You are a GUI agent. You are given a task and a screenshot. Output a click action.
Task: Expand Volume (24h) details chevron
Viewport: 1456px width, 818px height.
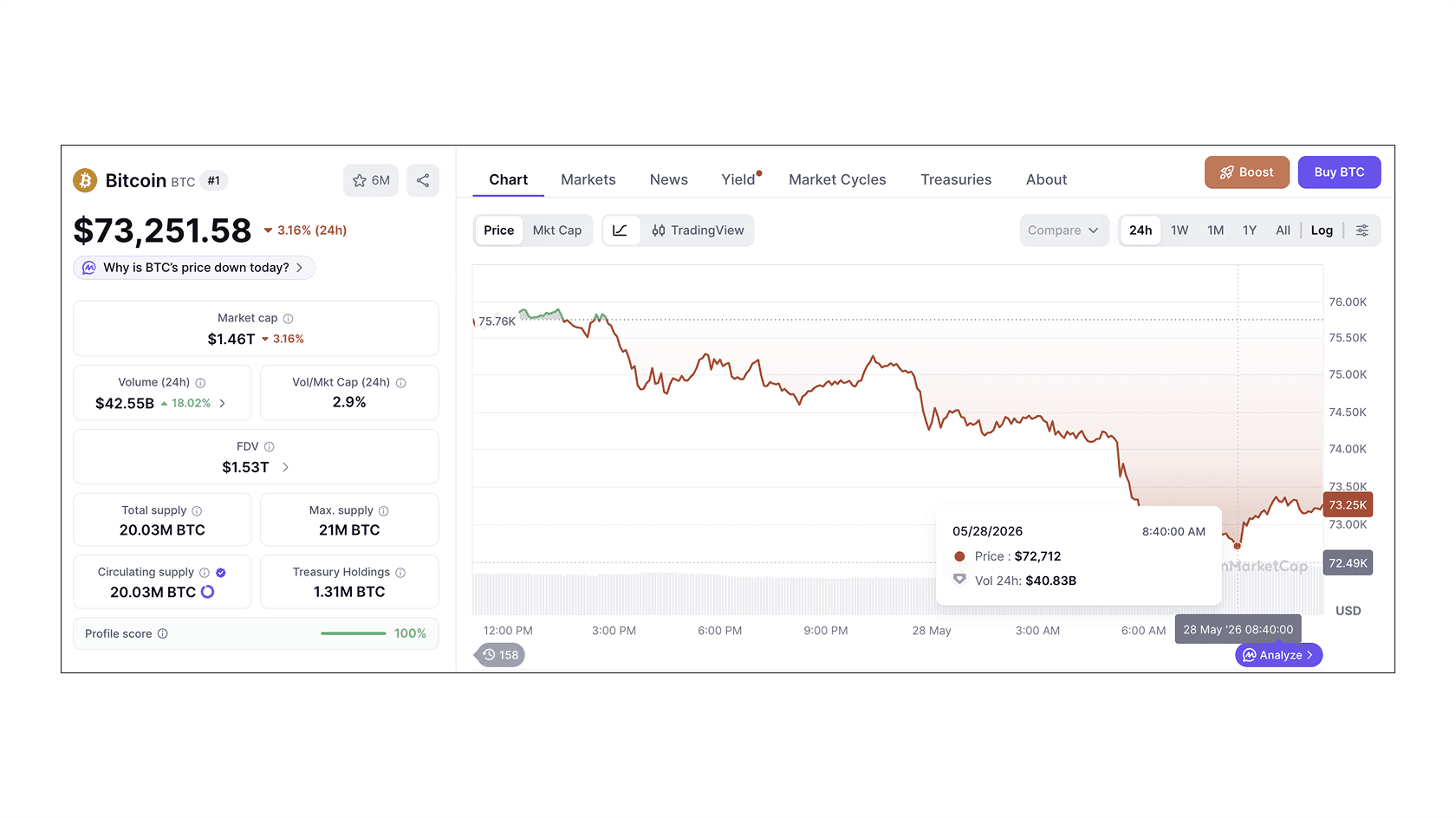(223, 404)
